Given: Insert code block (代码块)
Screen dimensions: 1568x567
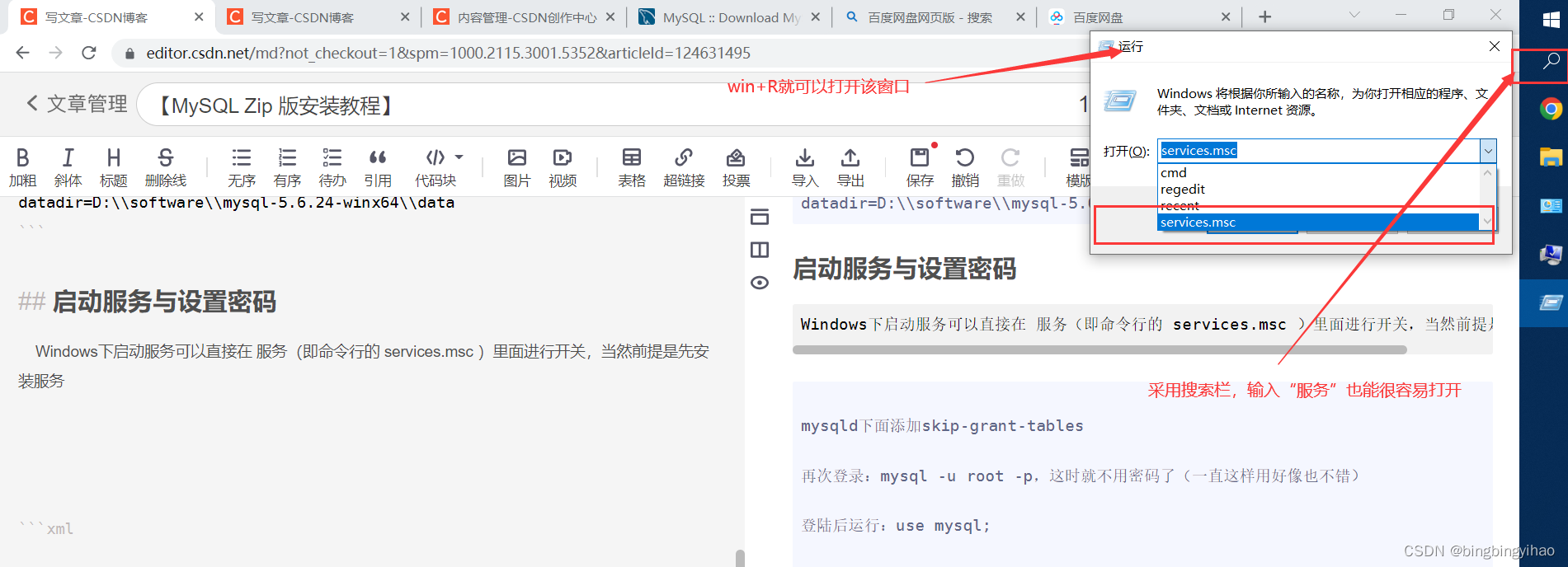Looking at the screenshot, I should [x=436, y=167].
